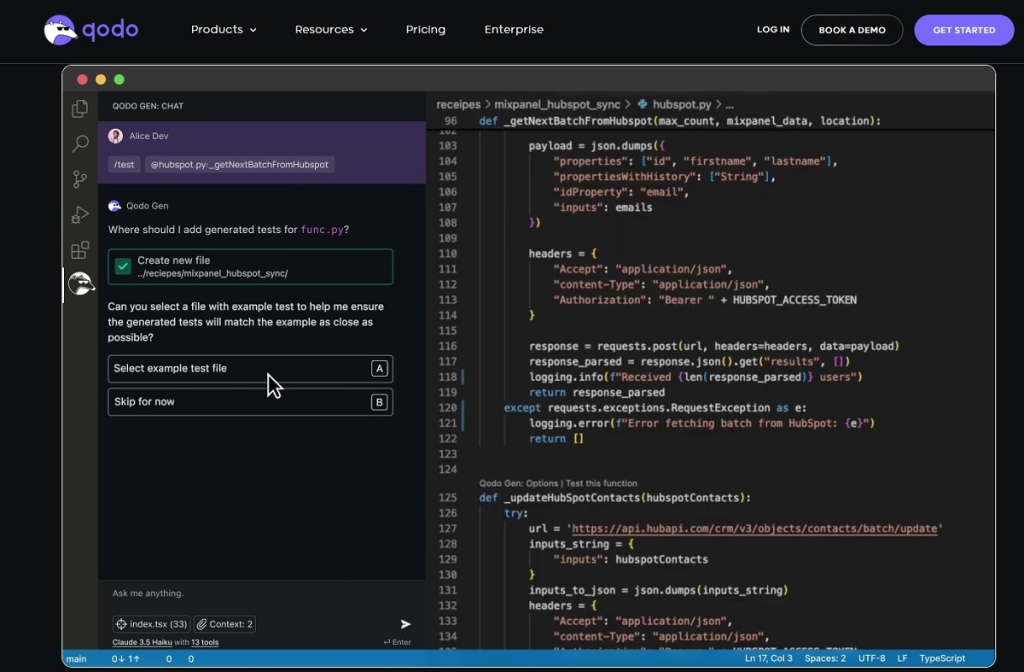Expand the Products dropdown menu

tap(223, 30)
